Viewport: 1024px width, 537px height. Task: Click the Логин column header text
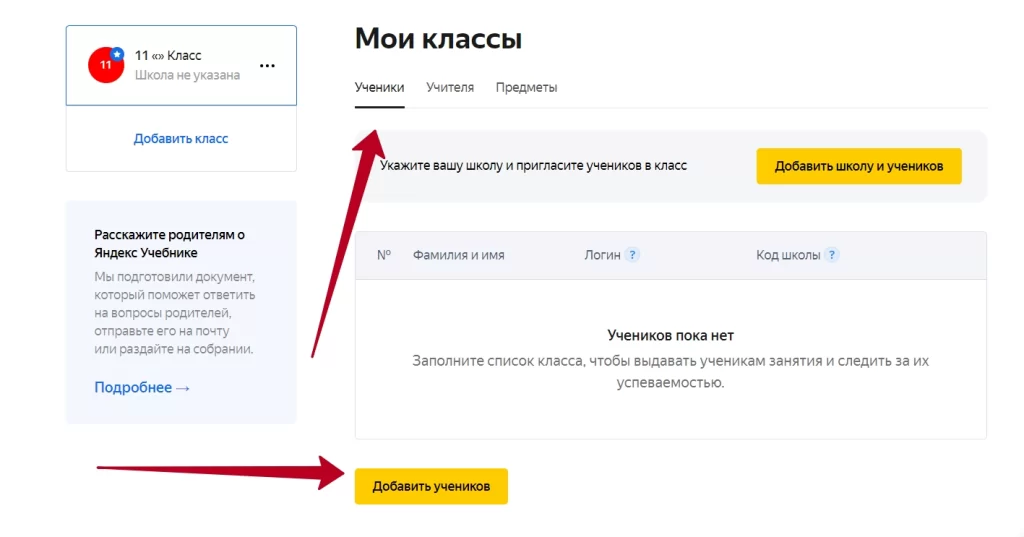coord(602,255)
